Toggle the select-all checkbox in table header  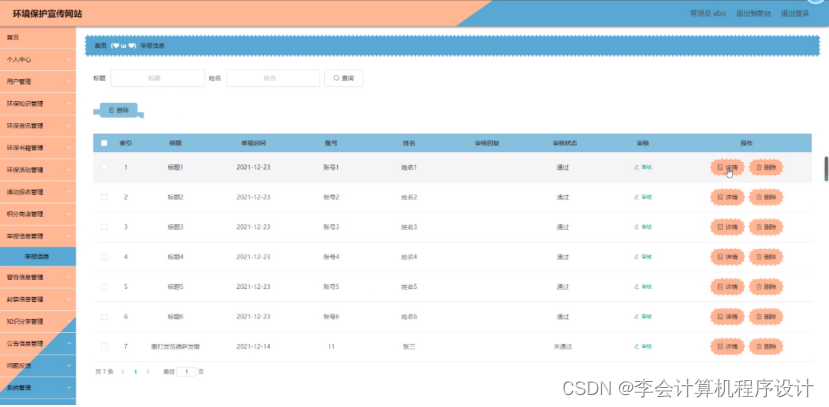point(104,143)
